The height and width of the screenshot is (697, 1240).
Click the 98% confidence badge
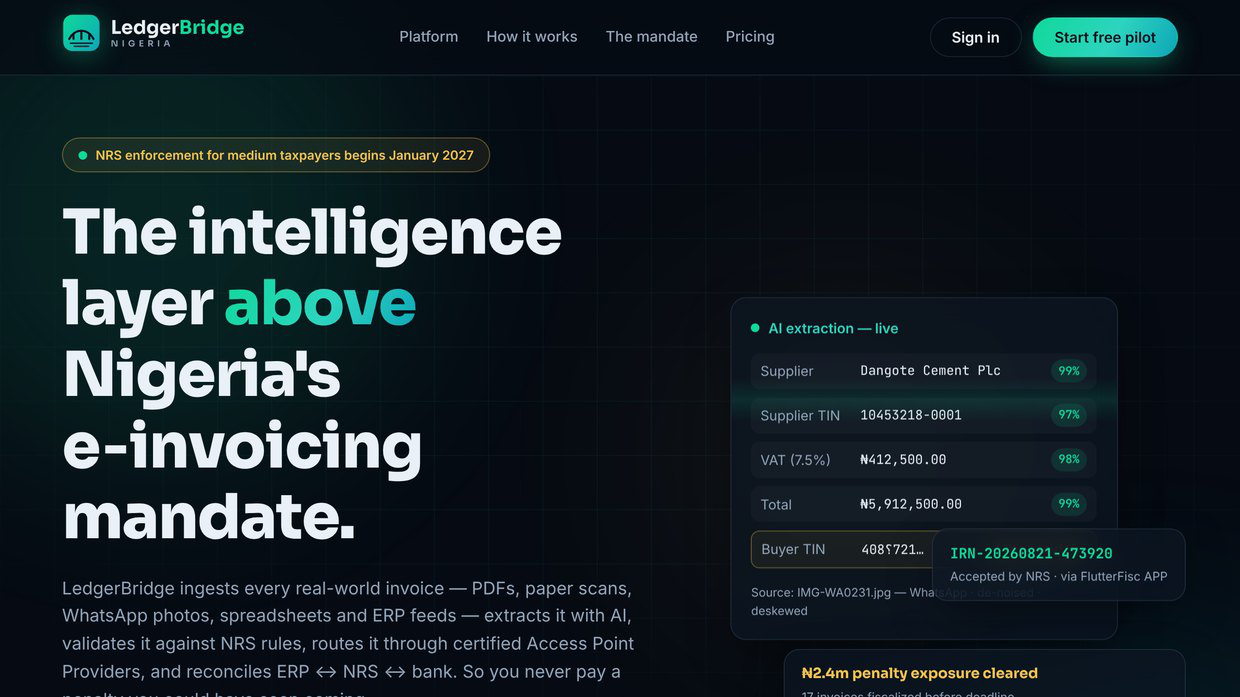coord(1069,459)
